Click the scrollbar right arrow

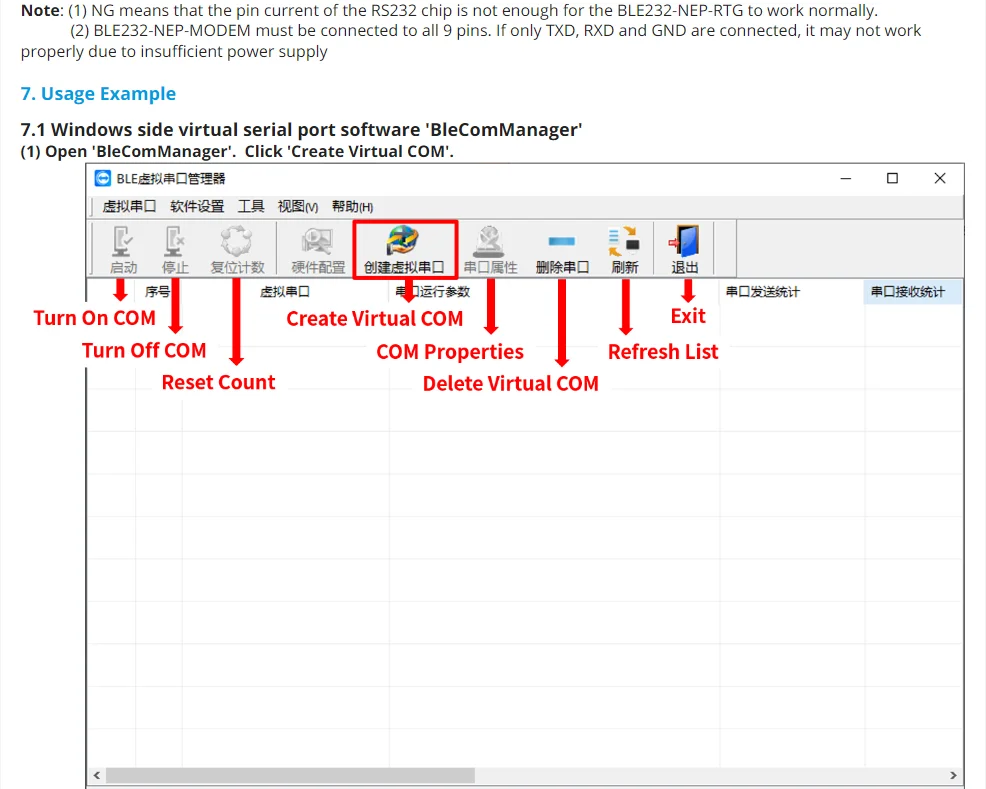953,775
